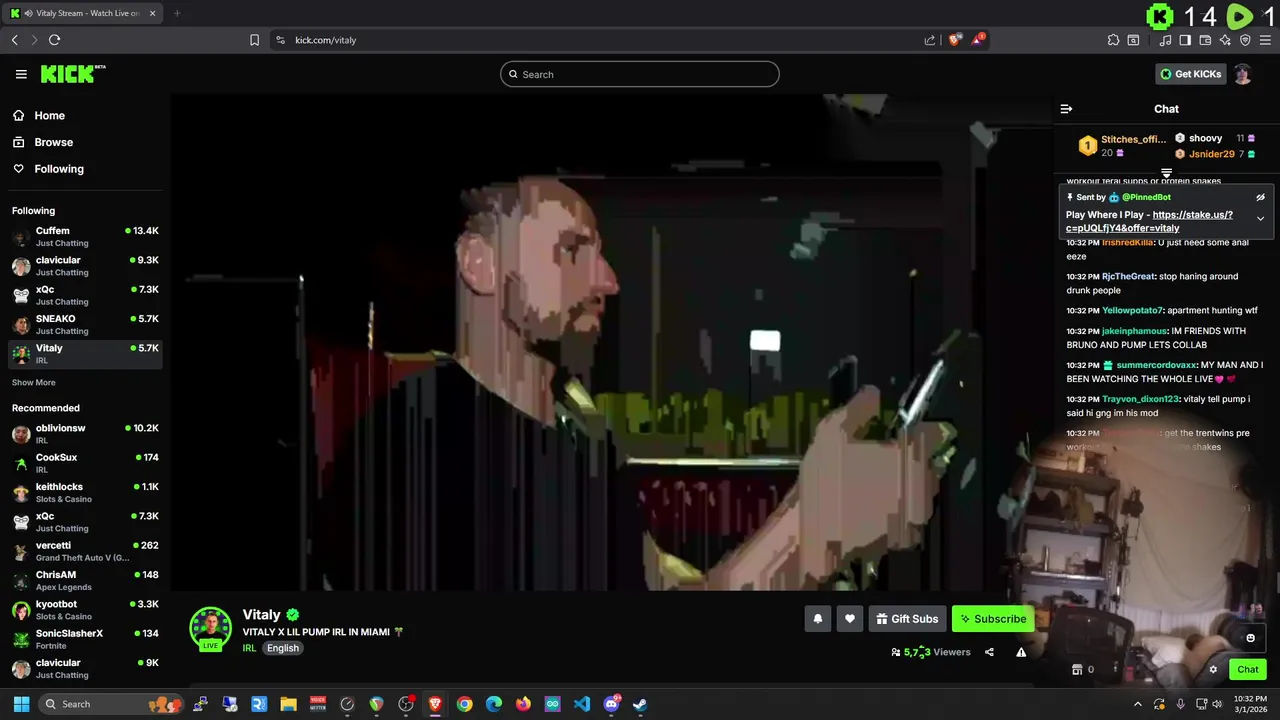Collapse the chat panel arrow icon
The width and height of the screenshot is (1280, 720).
click(x=1066, y=109)
